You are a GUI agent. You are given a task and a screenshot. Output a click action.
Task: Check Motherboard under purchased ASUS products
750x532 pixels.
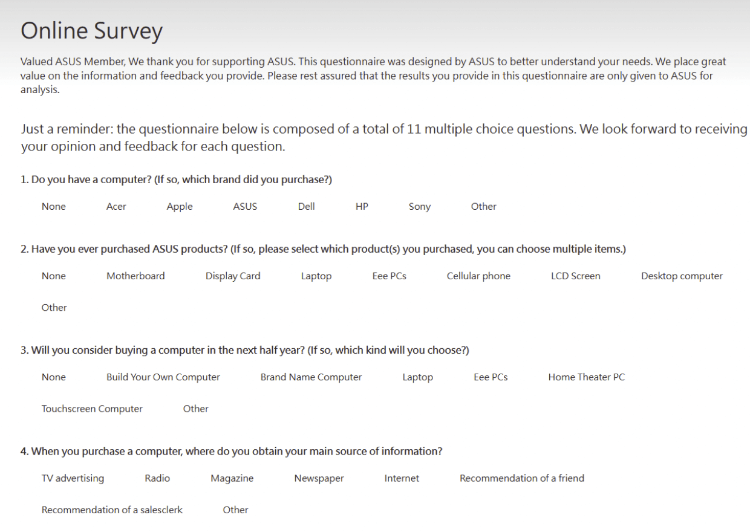point(135,276)
